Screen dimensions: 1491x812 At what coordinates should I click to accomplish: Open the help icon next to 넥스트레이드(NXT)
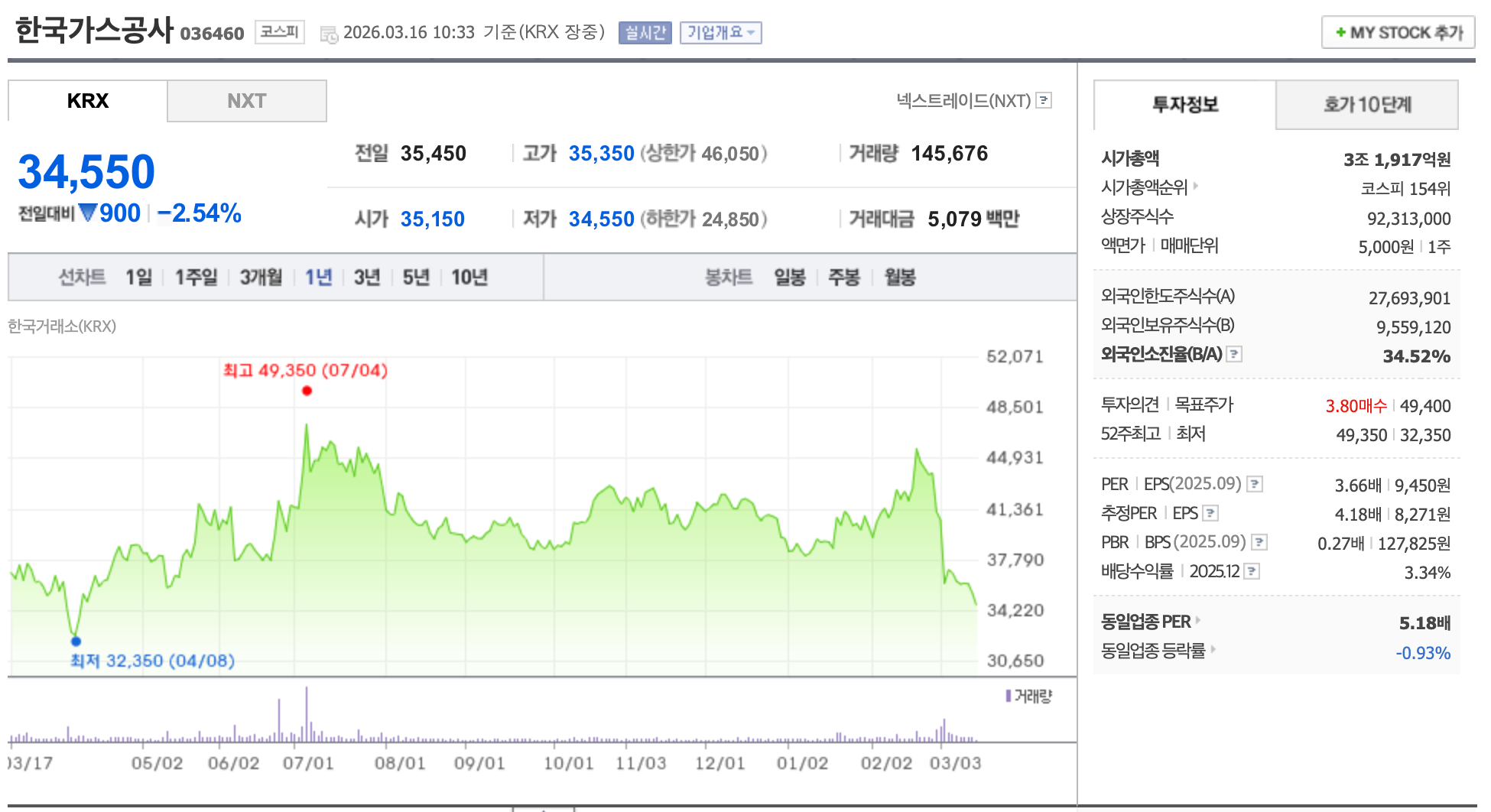[1044, 100]
